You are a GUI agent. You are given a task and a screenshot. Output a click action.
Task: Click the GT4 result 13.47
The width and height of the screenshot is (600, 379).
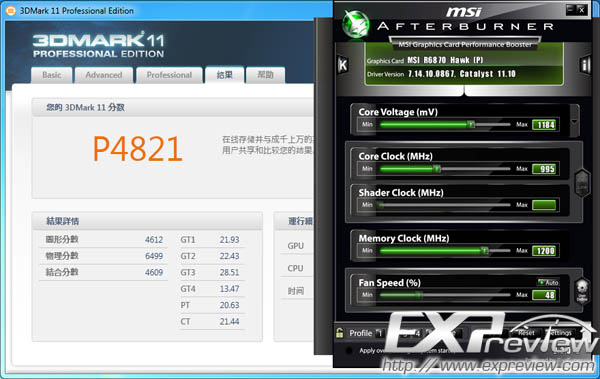(x=229, y=289)
